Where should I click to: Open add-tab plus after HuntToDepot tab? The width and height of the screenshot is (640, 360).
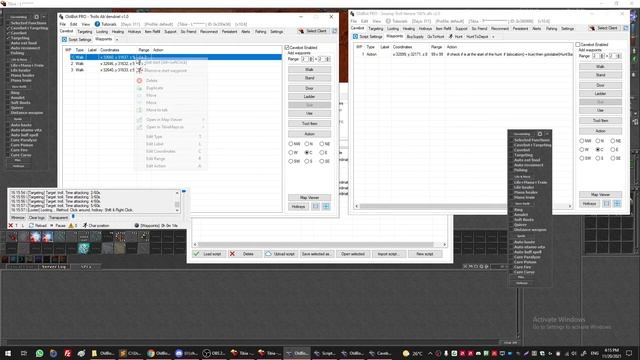tap(493, 37)
